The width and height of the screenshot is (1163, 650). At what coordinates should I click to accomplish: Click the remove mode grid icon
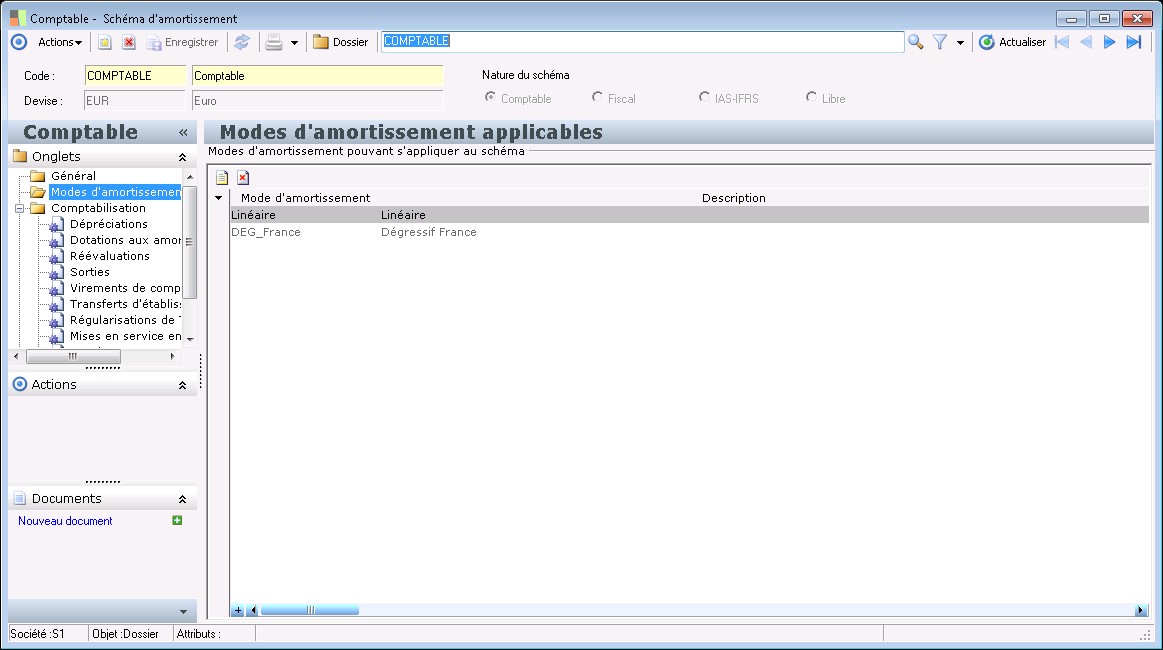coord(243,177)
